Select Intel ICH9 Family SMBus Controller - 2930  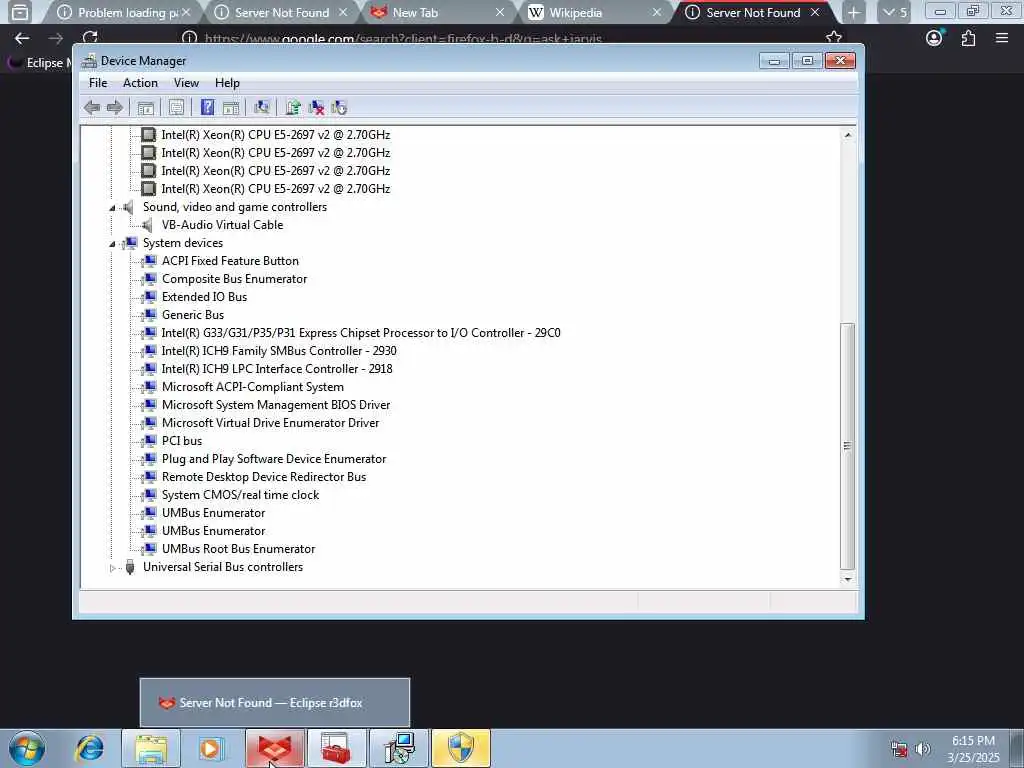pyautogui.click(x=279, y=351)
